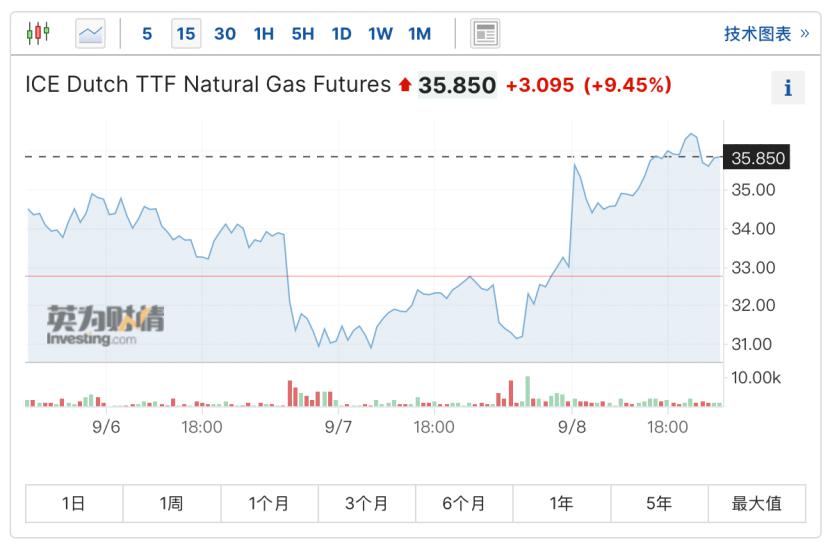
Task: Switch to the 1个月 range tab
Action: coord(269,504)
